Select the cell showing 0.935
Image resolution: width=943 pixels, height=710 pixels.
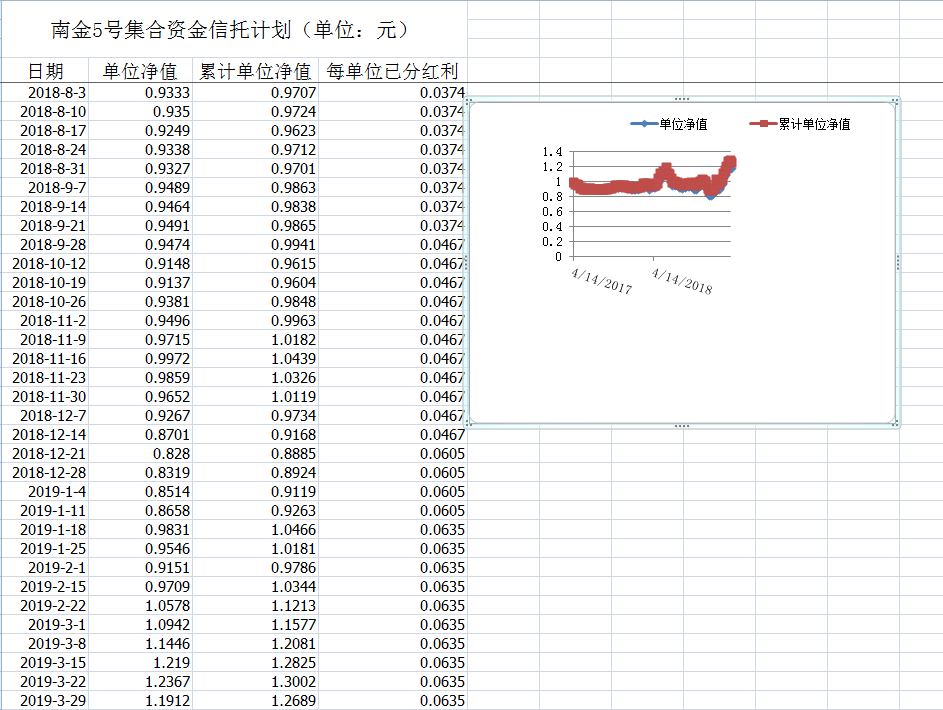tap(140, 112)
